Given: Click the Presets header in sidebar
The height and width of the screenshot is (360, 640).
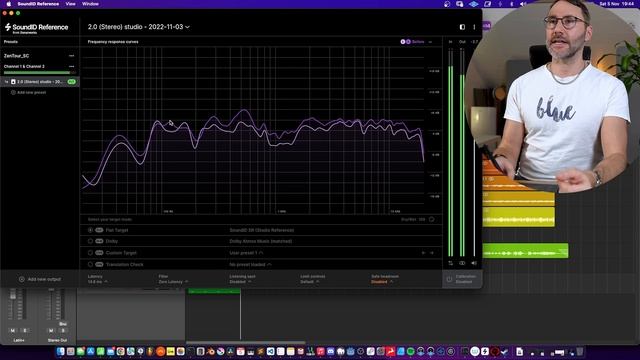Looking at the screenshot, I should coord(11,42).
